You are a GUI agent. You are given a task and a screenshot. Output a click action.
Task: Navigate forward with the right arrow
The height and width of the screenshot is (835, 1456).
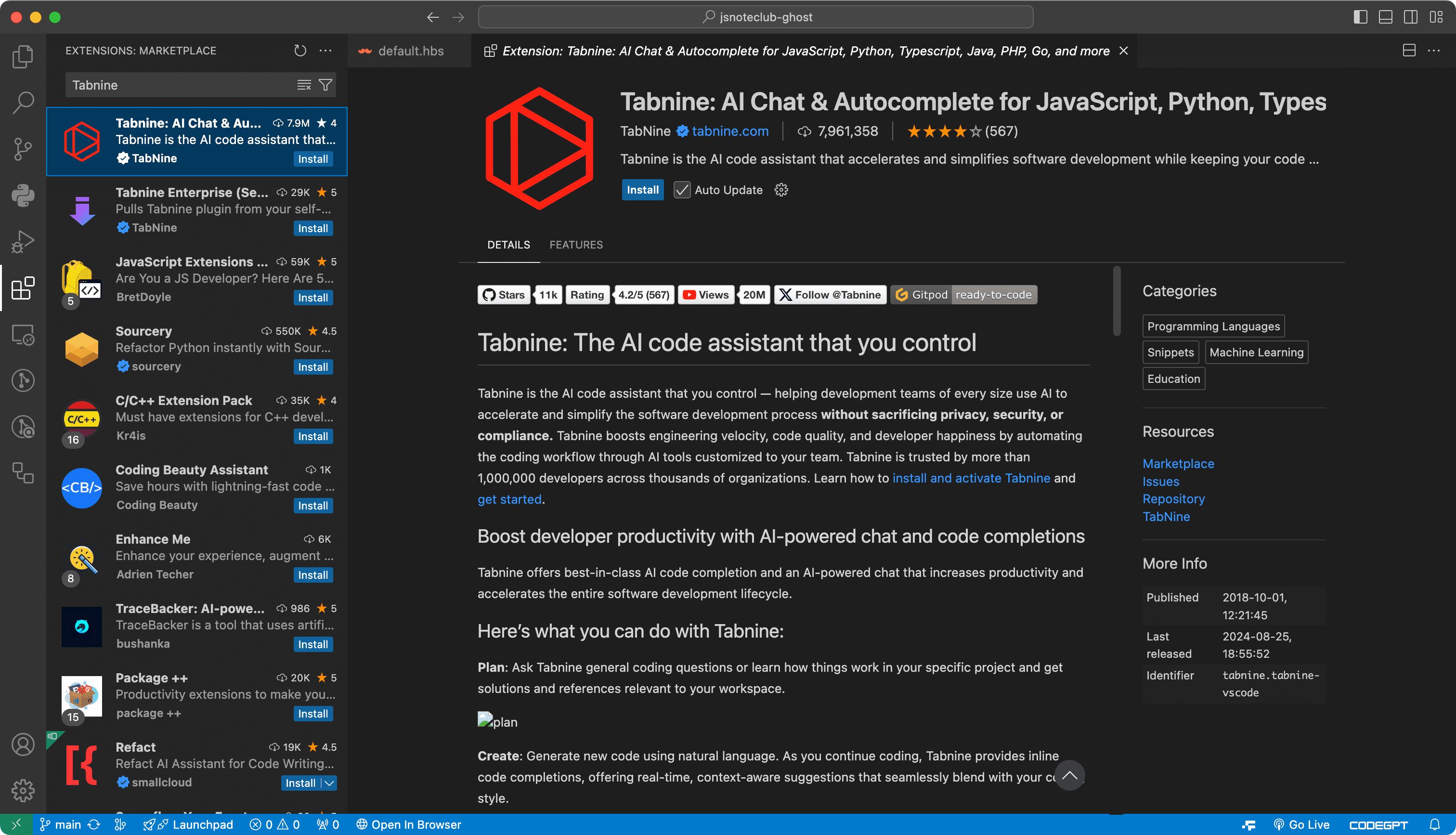pos(458,17)
